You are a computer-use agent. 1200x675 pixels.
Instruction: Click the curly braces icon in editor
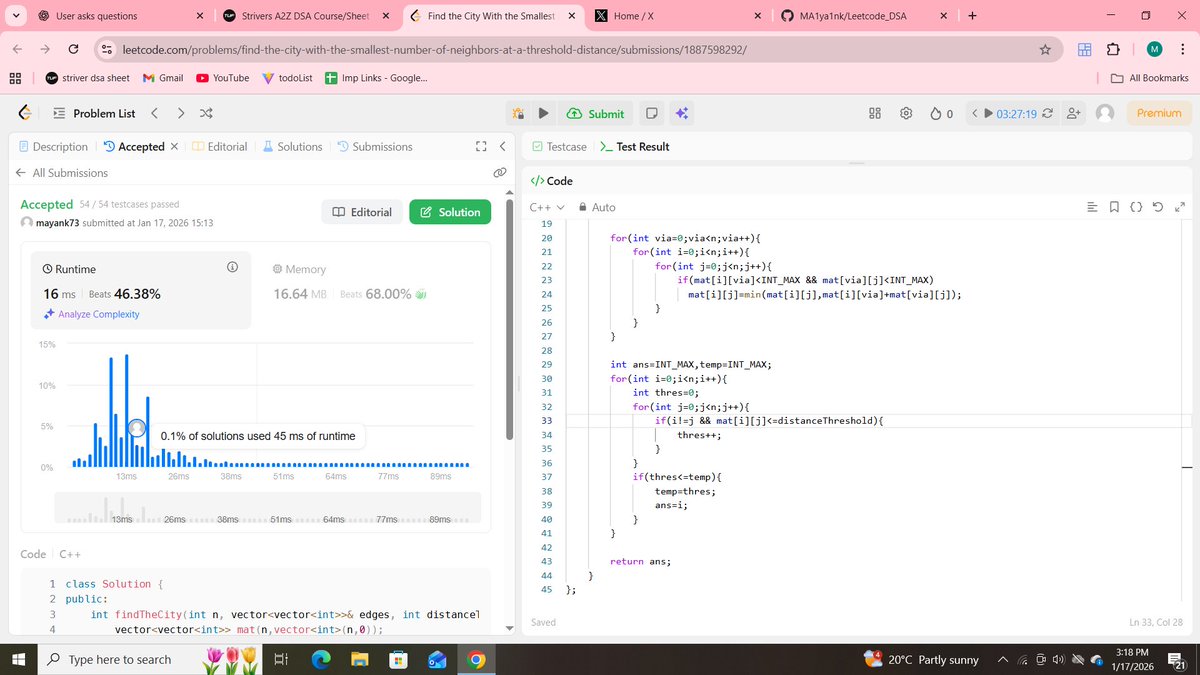point(1136,207)
